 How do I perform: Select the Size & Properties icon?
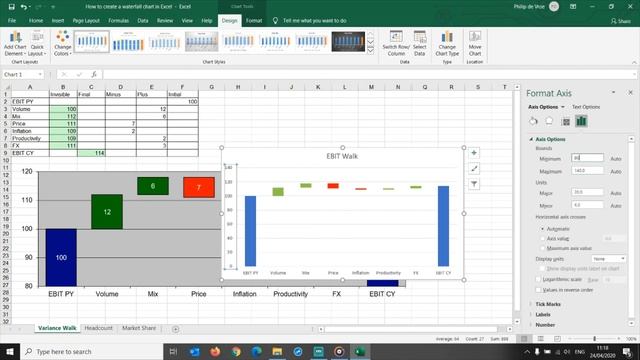tap(565, 121)
